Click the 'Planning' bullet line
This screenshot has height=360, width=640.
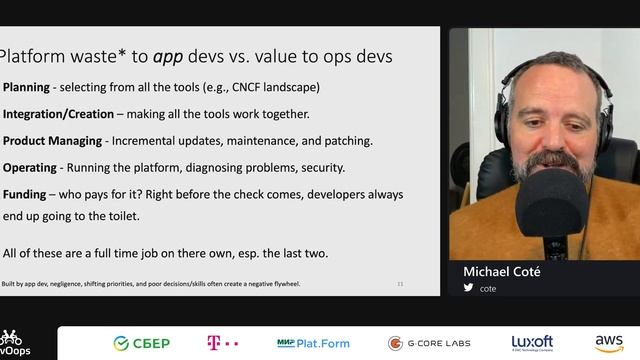161,87
